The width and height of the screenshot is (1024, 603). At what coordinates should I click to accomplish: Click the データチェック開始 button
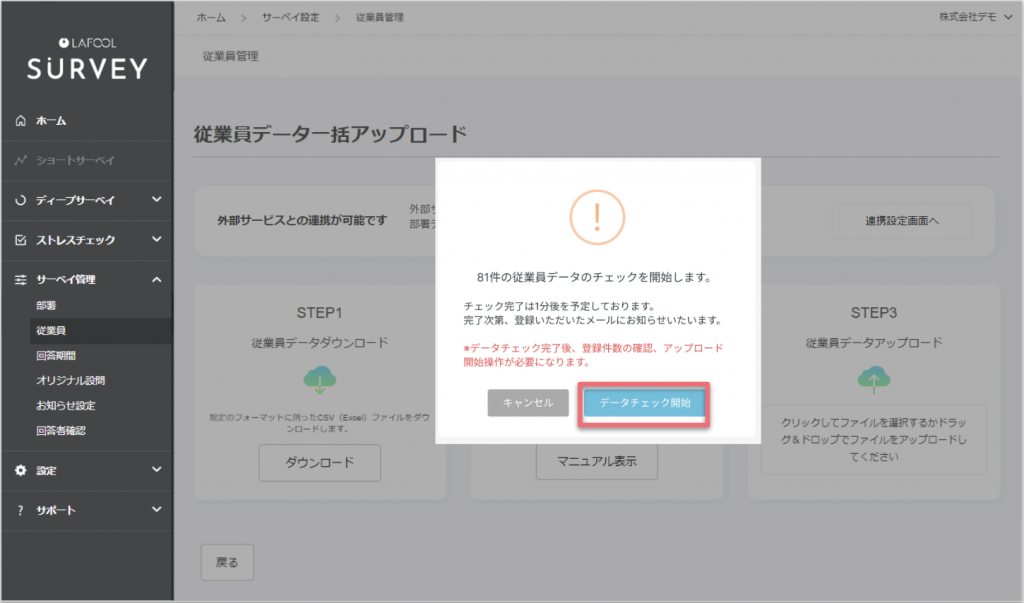645,403
